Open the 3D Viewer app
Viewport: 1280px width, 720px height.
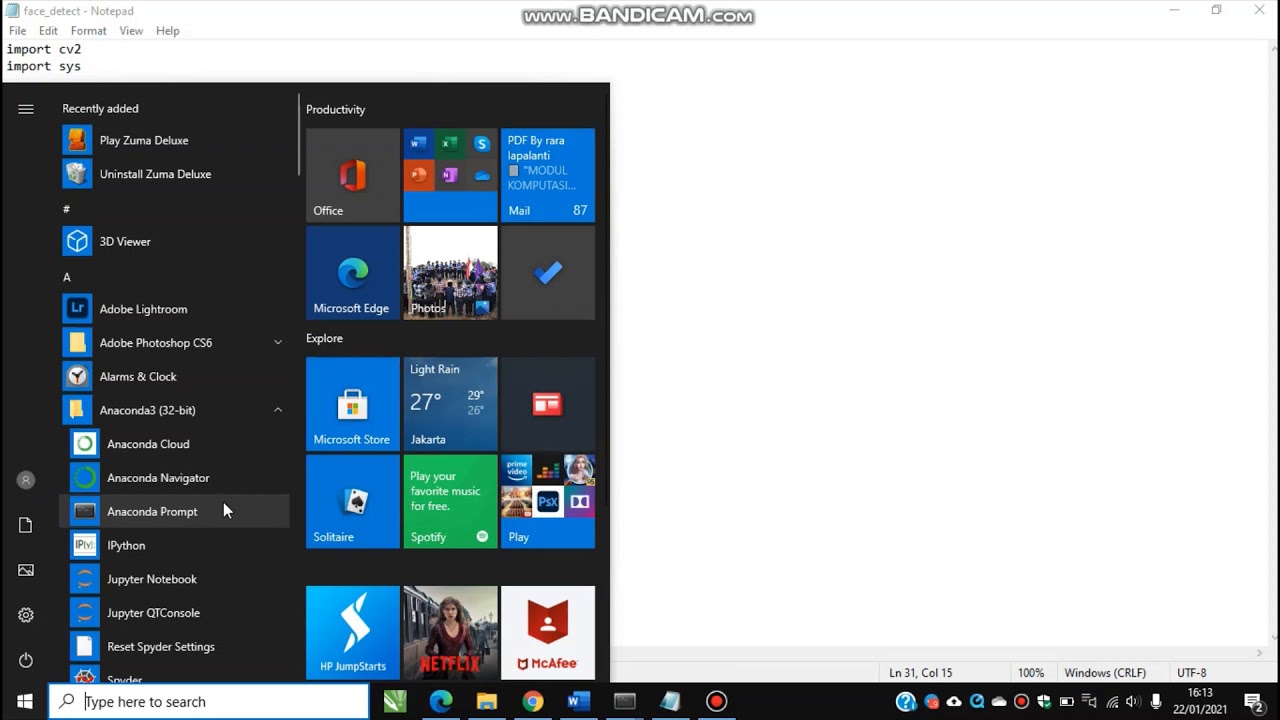(x=175, y=241)
